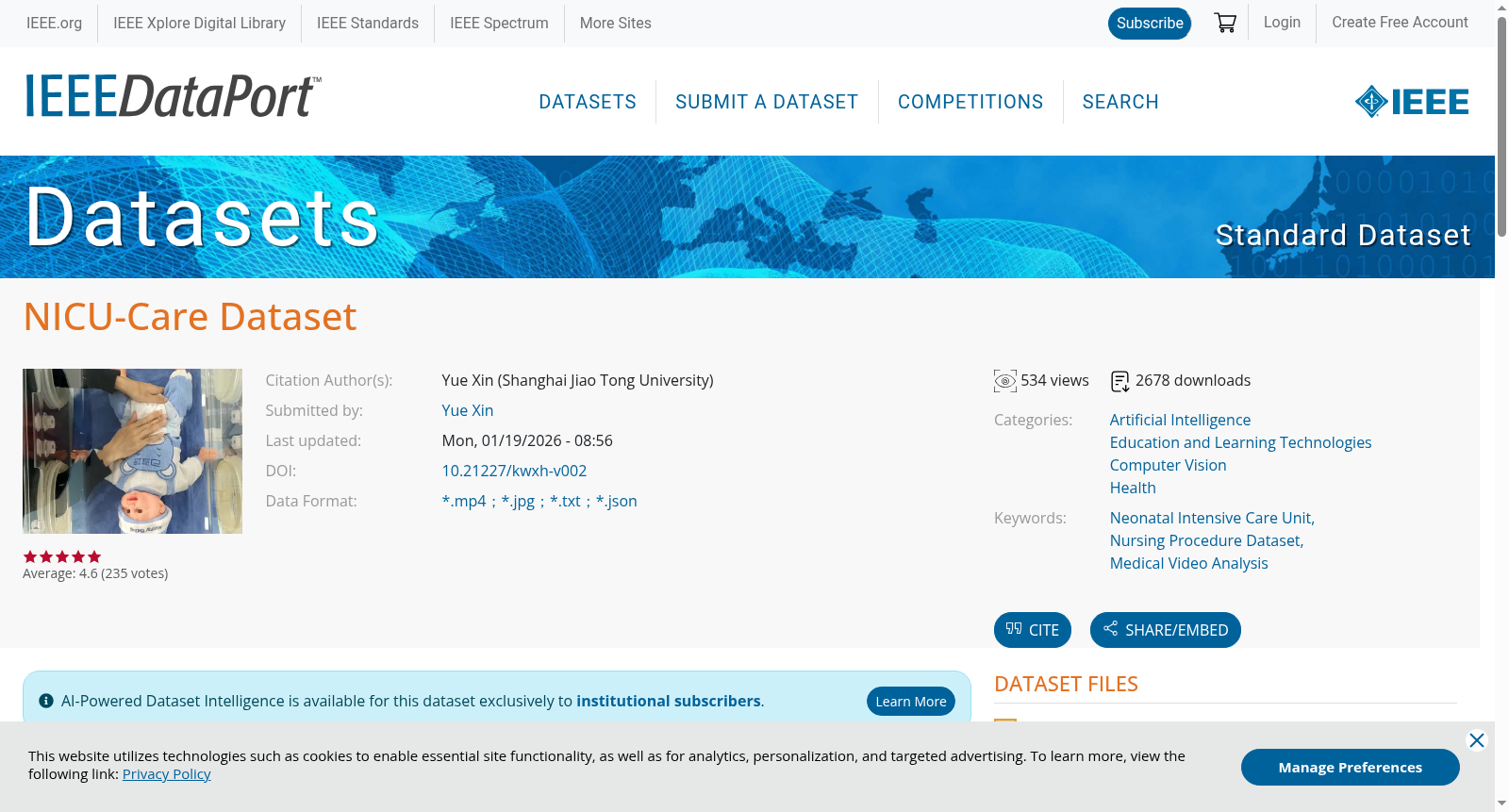1509x812 pixels.
Task: Select keyword Neonatal Intensive Care Unit
Action: click(x=1212, y=518)
